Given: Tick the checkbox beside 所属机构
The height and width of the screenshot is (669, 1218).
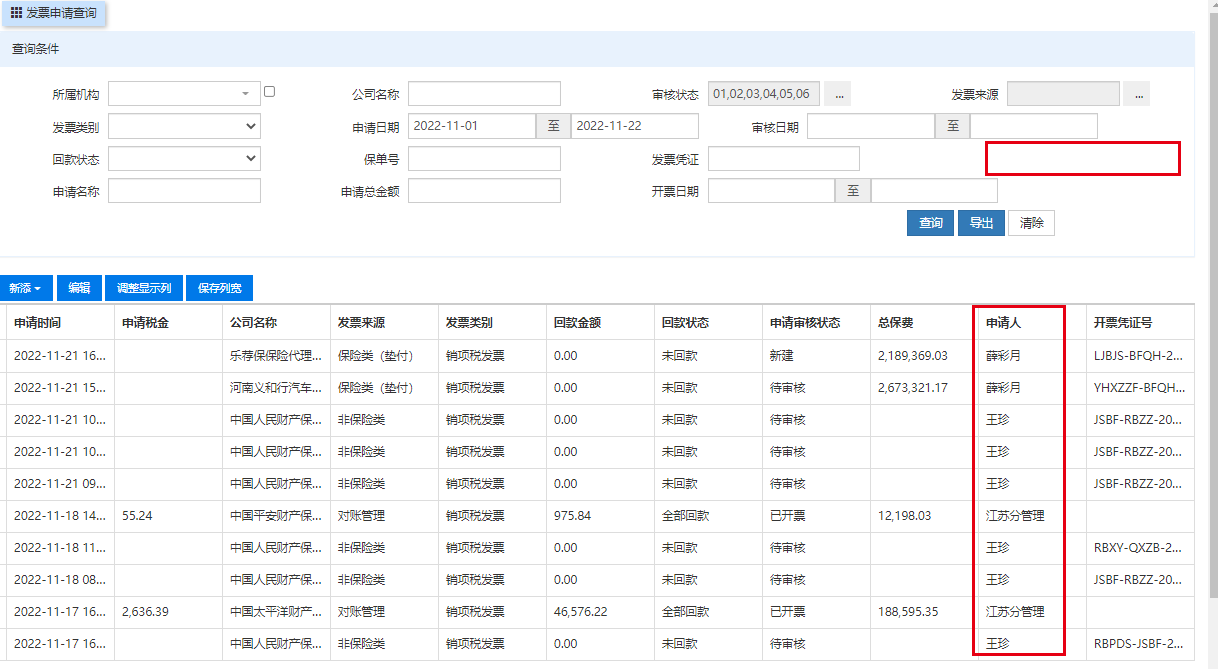Looking at the screenshot, I should (269, 92).
